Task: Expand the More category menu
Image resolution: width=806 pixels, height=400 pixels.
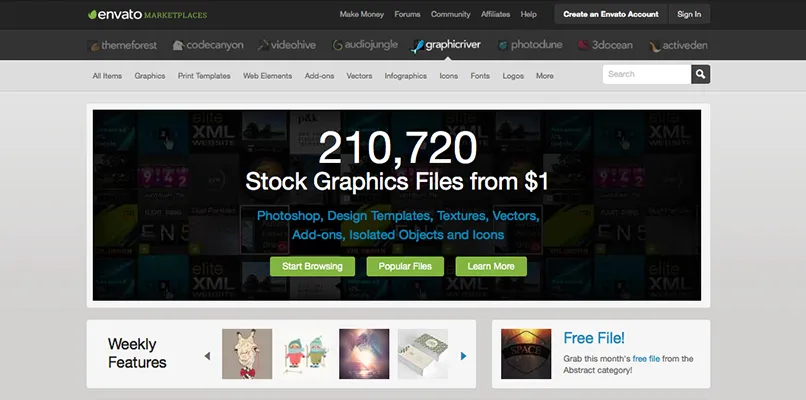Action: (x=545, y=76)
